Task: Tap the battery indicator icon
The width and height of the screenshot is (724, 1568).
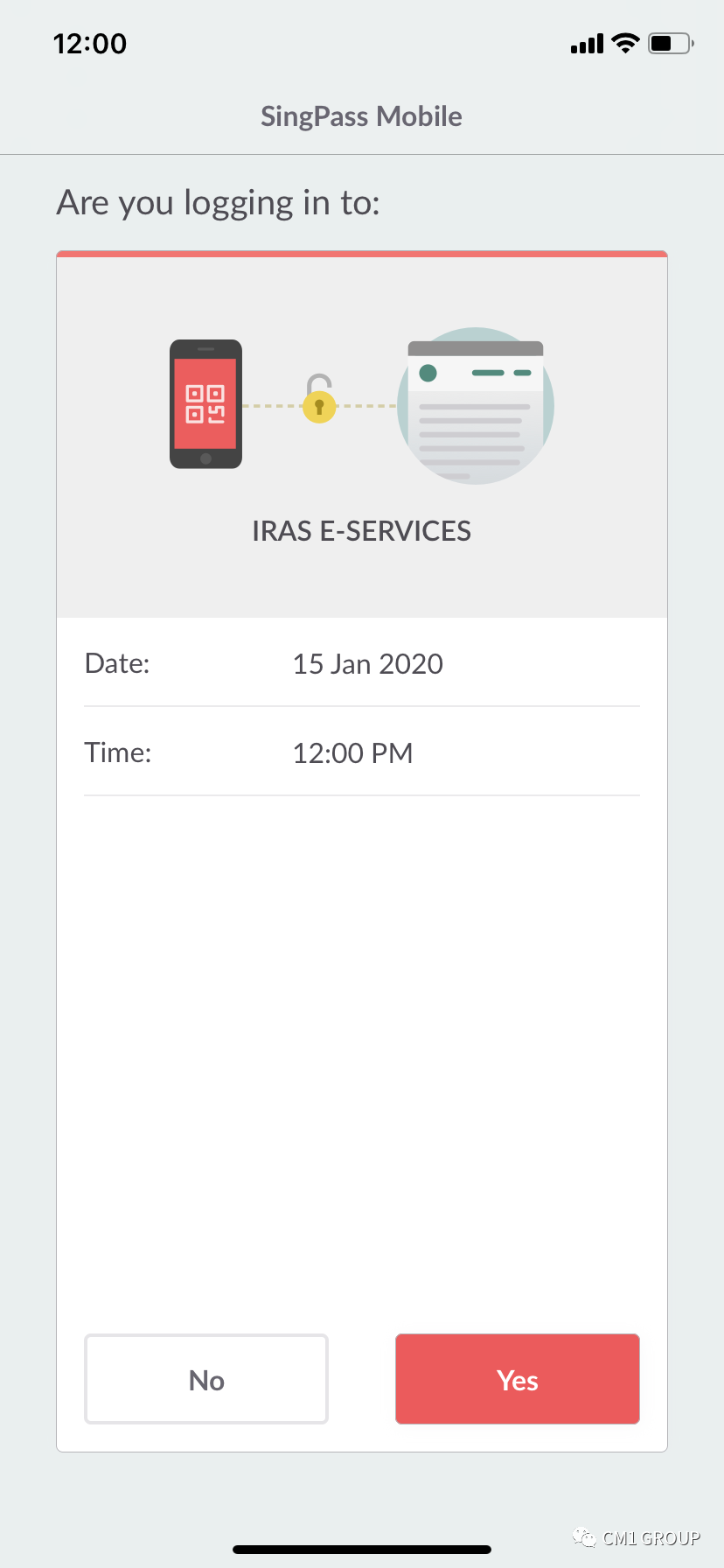Action: click(x=670, y=43)
